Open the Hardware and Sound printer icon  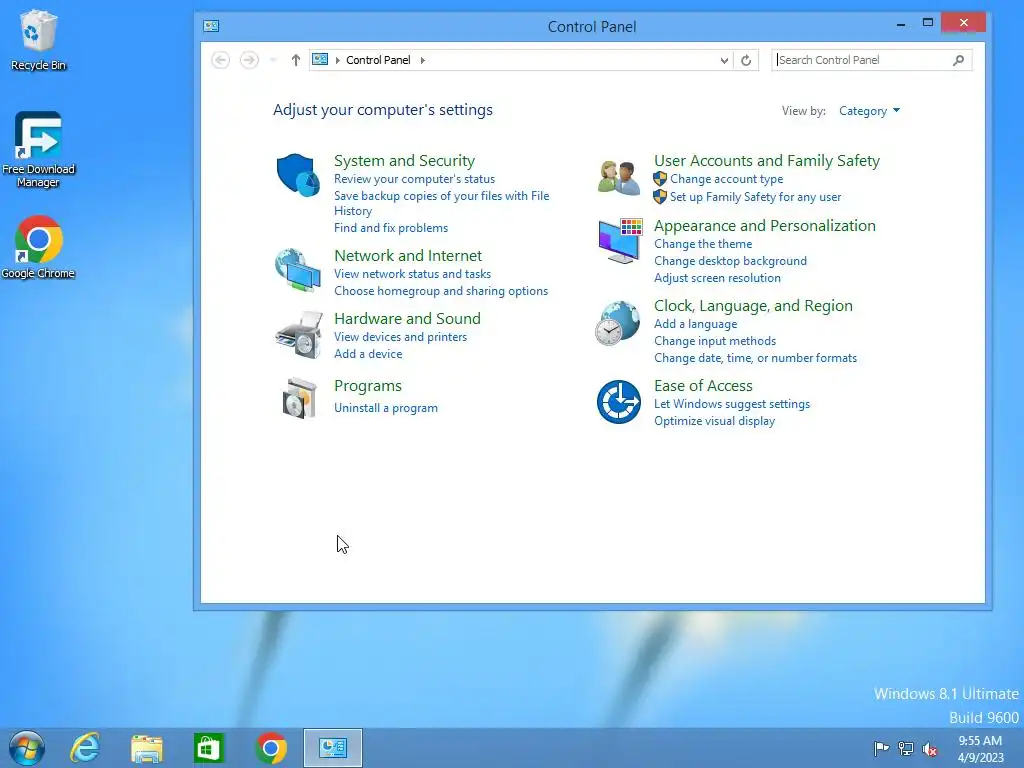point(299,335)
